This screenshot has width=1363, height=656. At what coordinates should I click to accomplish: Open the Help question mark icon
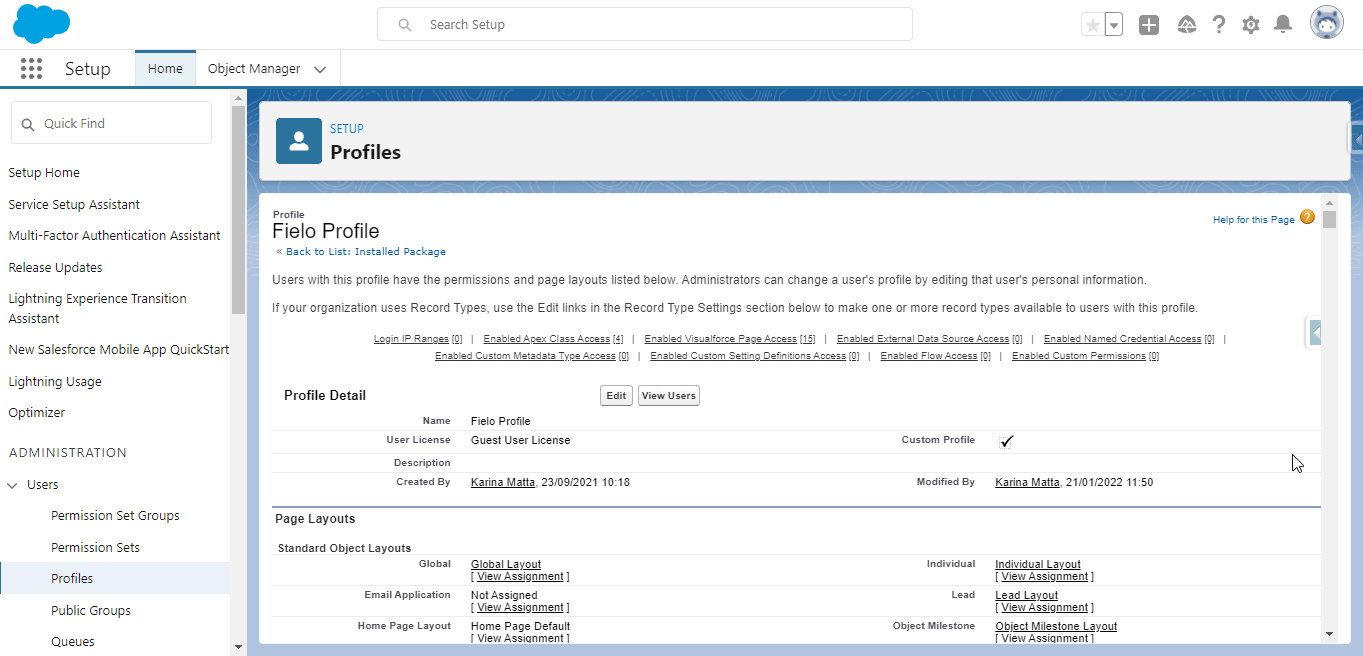tap(1218, 25)
